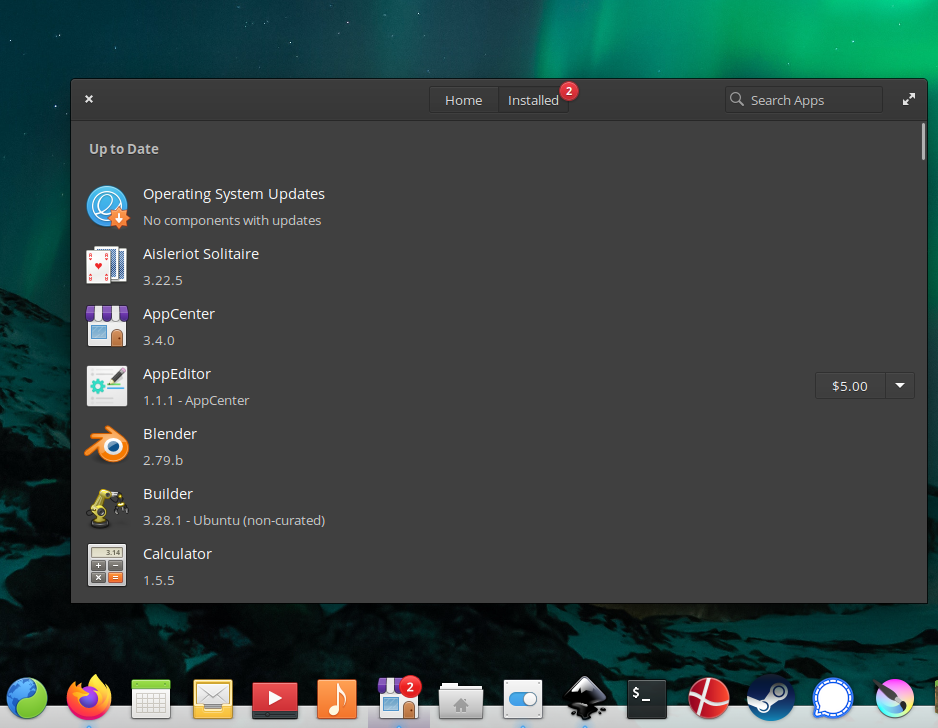
Task: Maximize AppCenter with the expand arrows icon
Action: pyautogui.click(x=909, y=99)
